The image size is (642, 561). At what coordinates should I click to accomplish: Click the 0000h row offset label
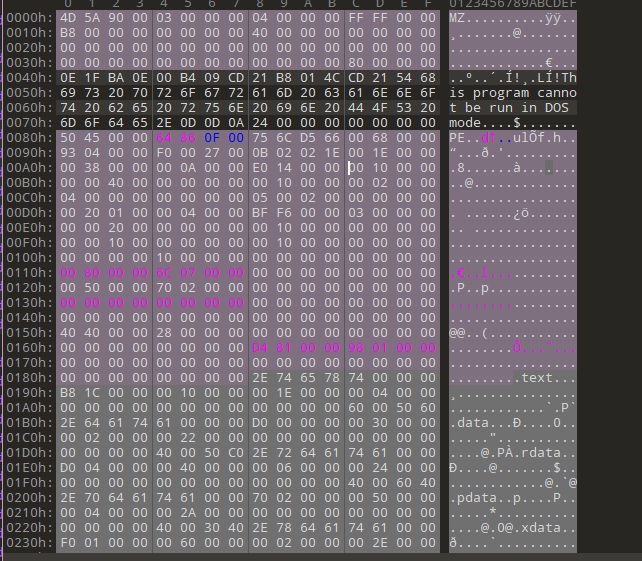coord(24,18)
